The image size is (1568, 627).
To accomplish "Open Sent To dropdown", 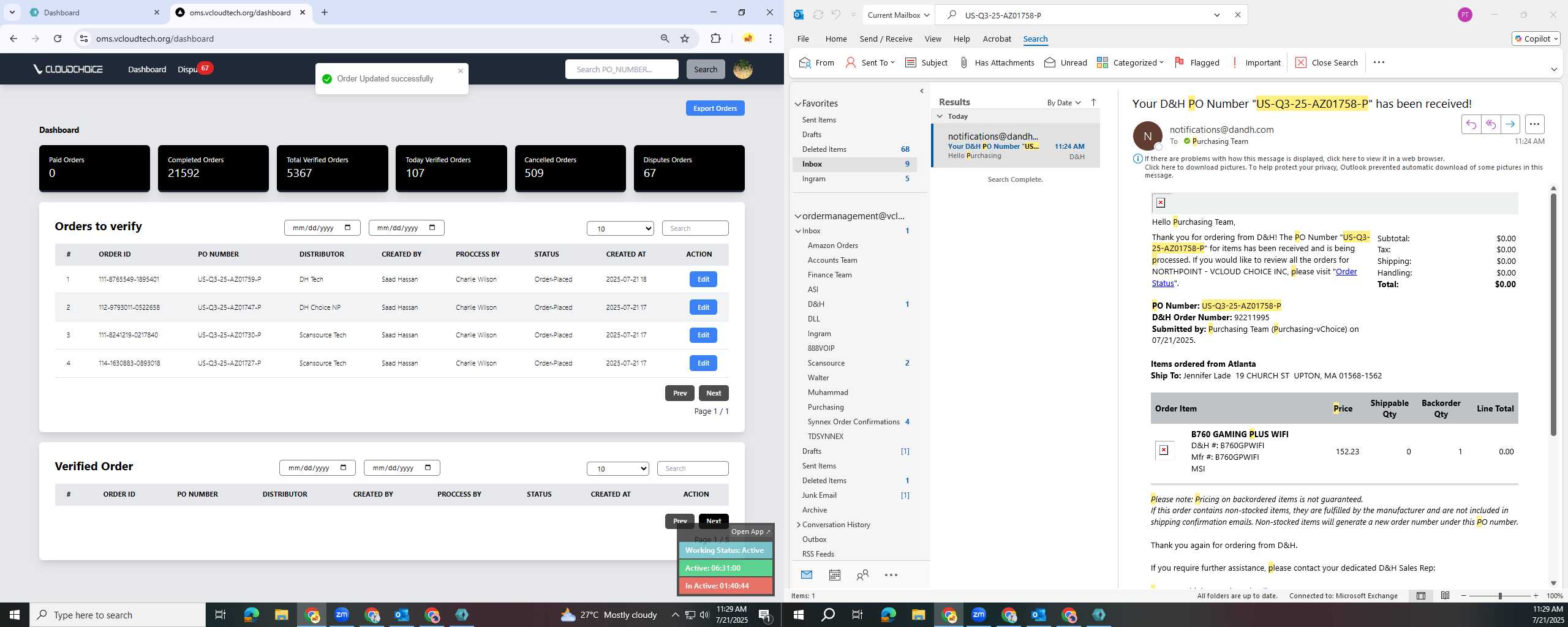I will [870, 62].
